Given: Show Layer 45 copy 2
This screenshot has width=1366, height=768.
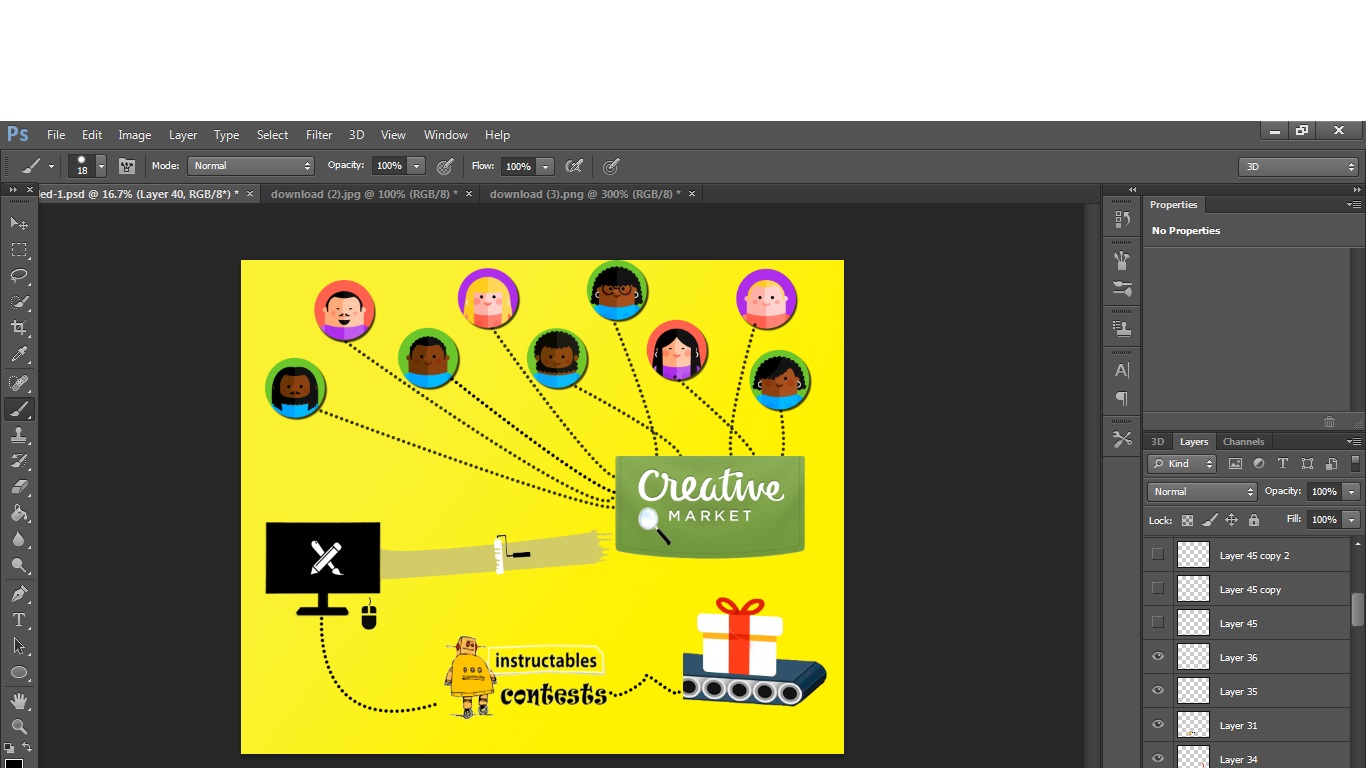Looking at the screenshot, I should (x=1158, y=554).
